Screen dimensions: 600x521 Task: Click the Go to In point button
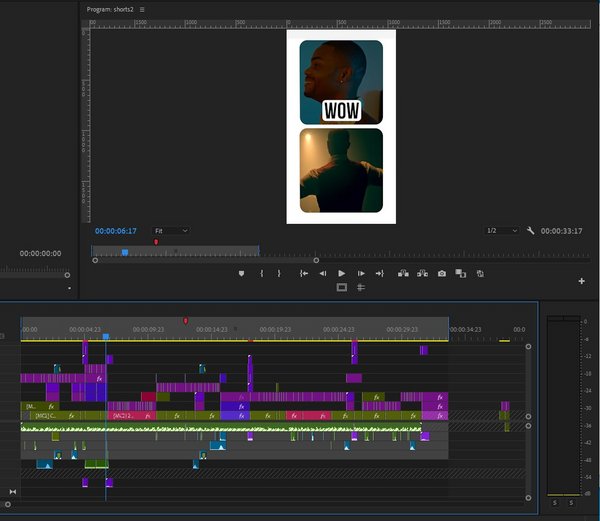[304, 274]
